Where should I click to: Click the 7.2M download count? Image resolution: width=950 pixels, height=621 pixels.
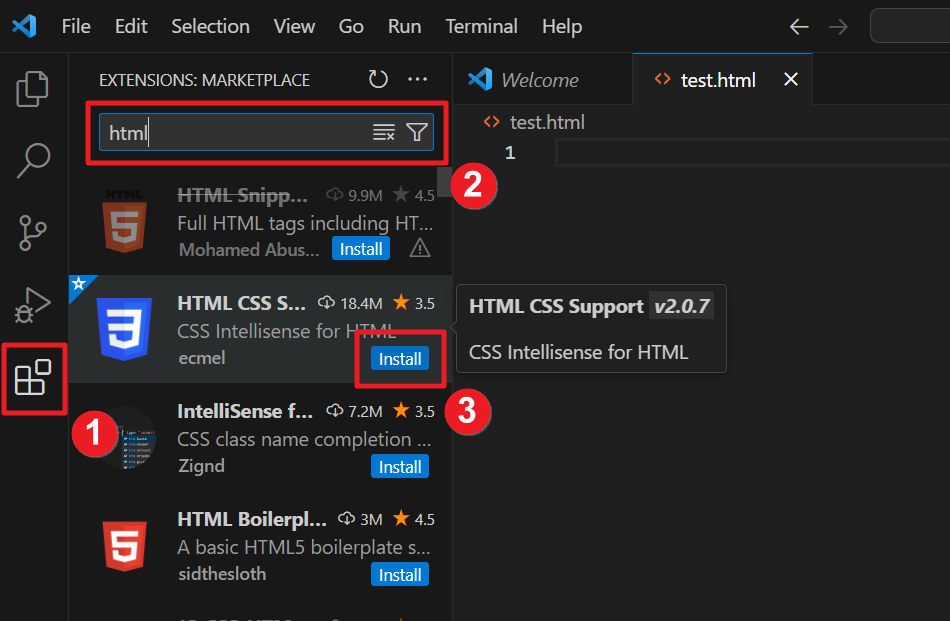point(354,411)
